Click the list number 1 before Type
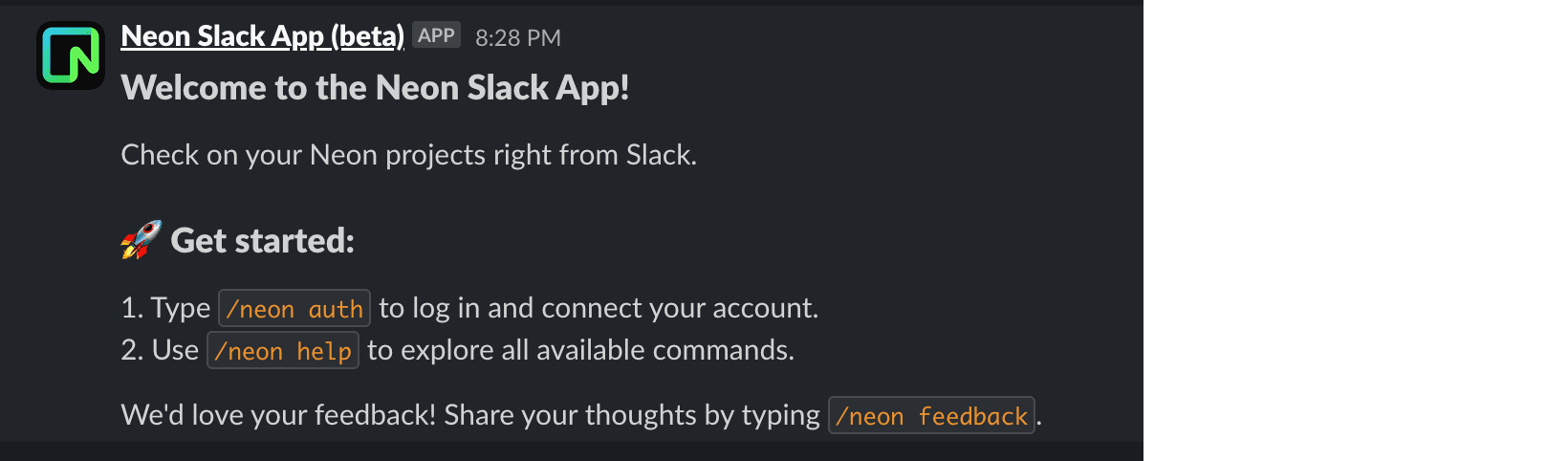This screenshot has width=1568, height=461. pos(130,308)
